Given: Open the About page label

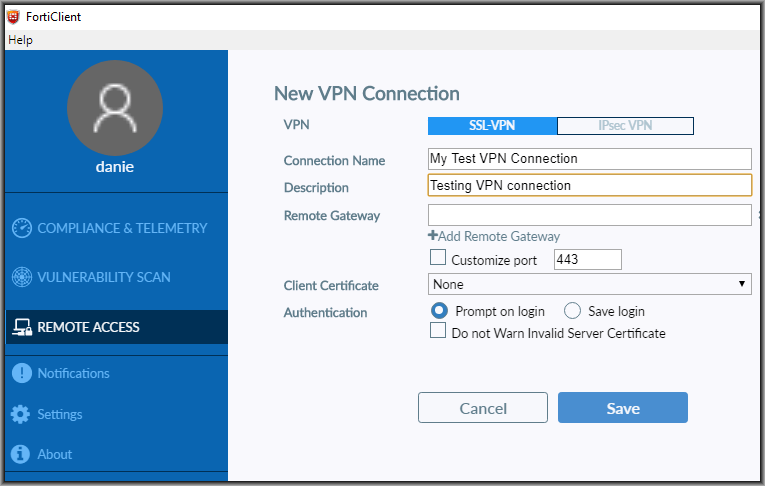Looking at the screenshot, I should tap(55, 454).
